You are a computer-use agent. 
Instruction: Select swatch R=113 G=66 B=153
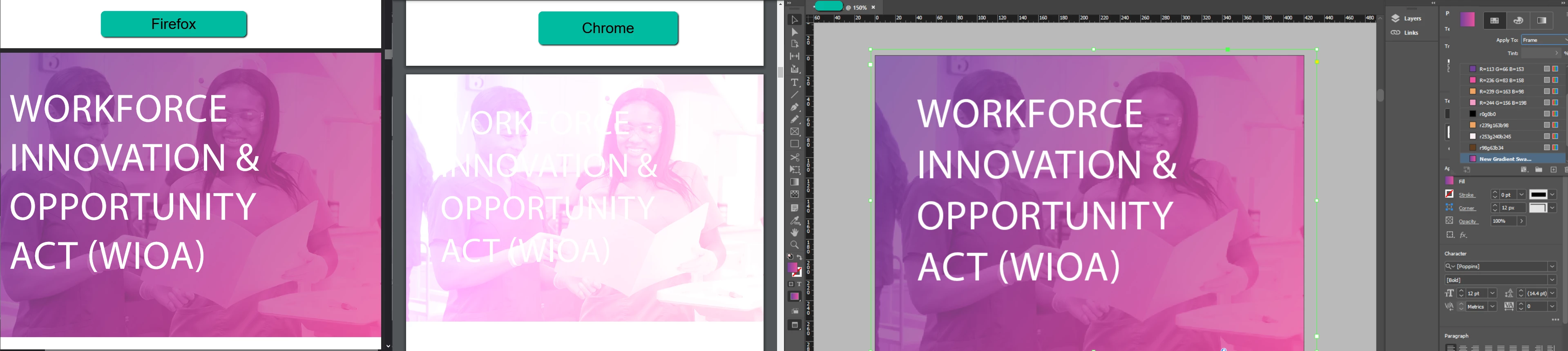click(1512, 69)
